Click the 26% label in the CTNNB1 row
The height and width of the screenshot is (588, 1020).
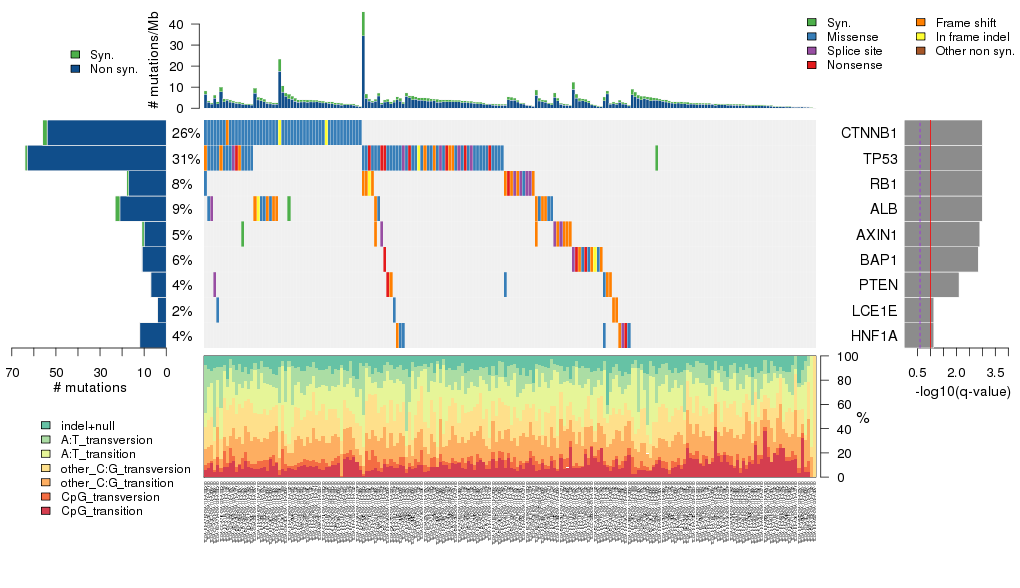pos(186,133)
